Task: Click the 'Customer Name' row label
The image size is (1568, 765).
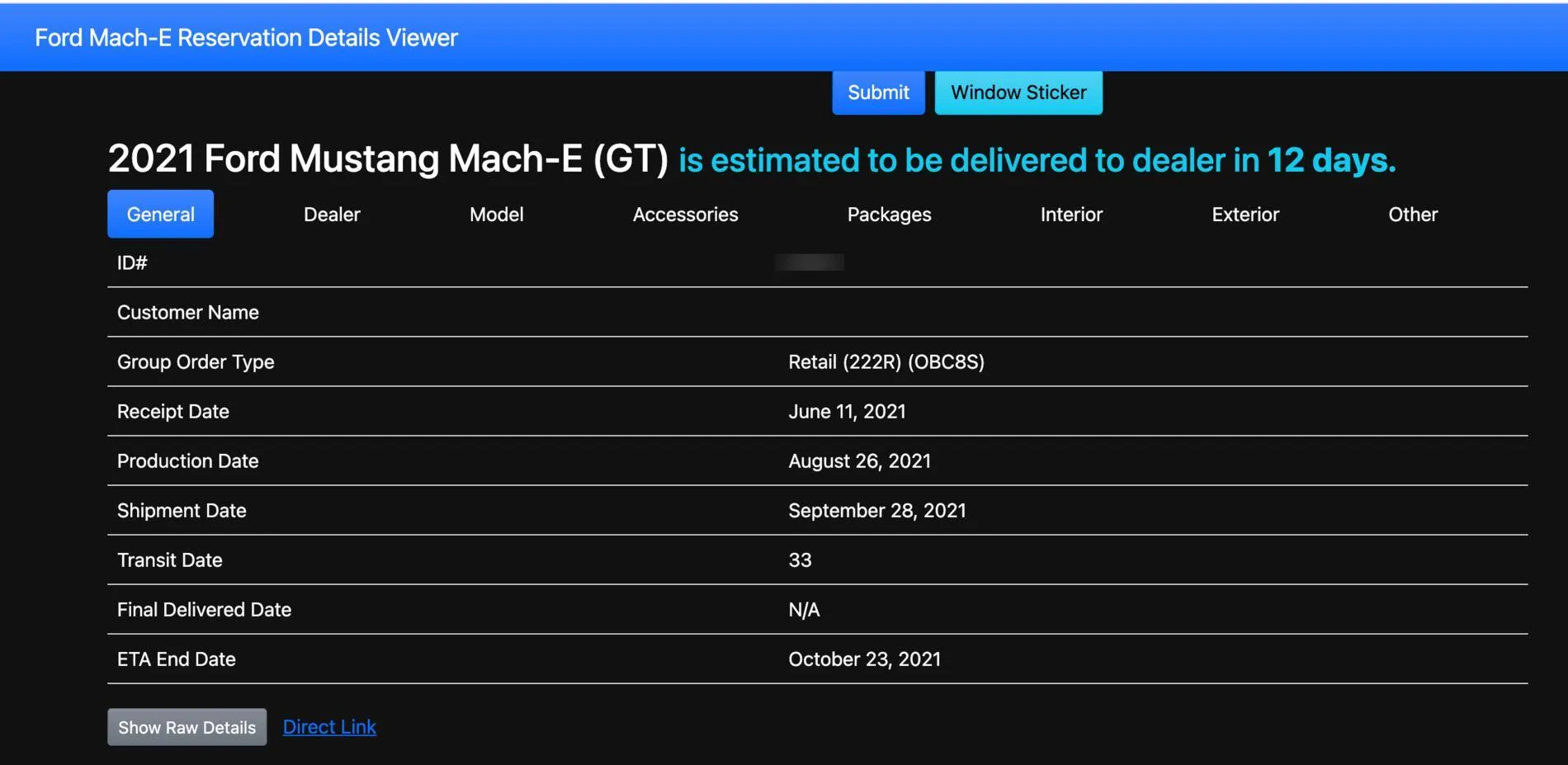Action: click(x=188, y=313)
